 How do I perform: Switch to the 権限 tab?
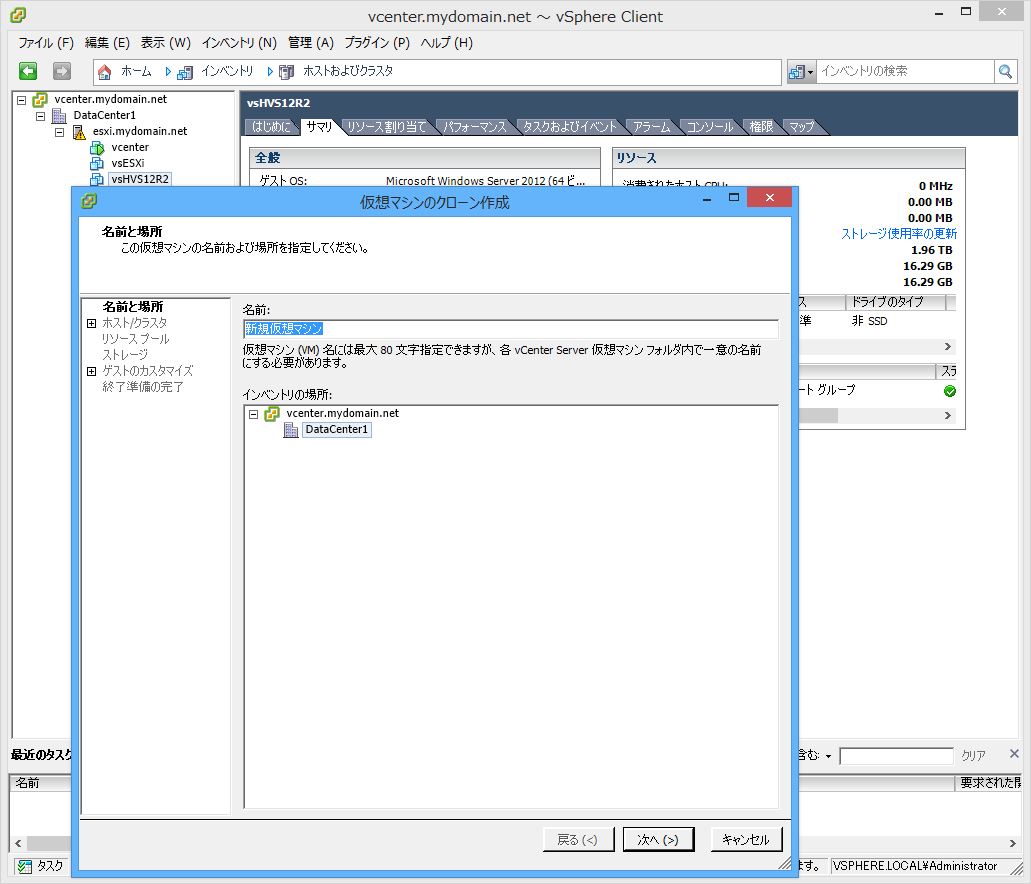761,127
